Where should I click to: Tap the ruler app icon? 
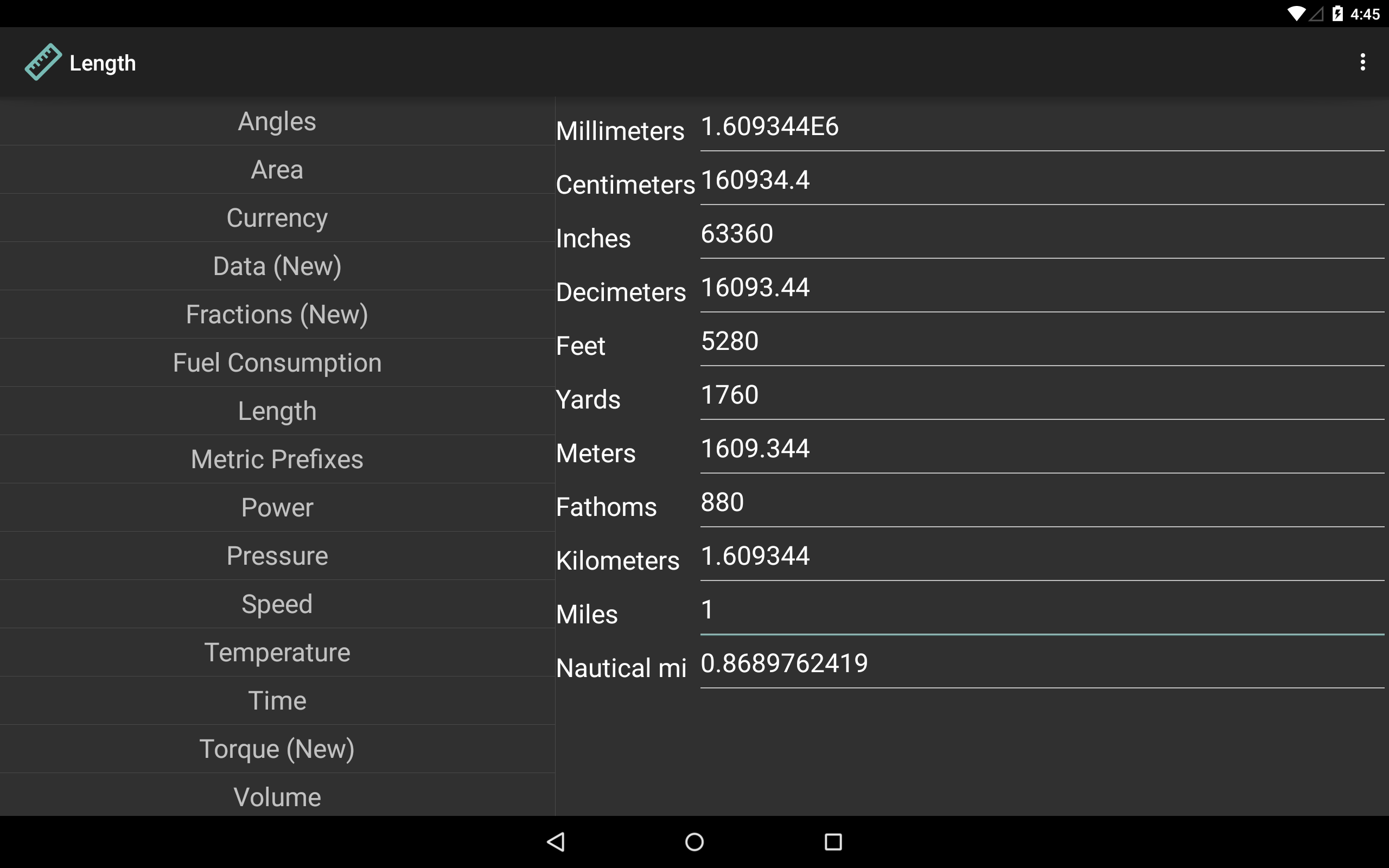[43, 62]
